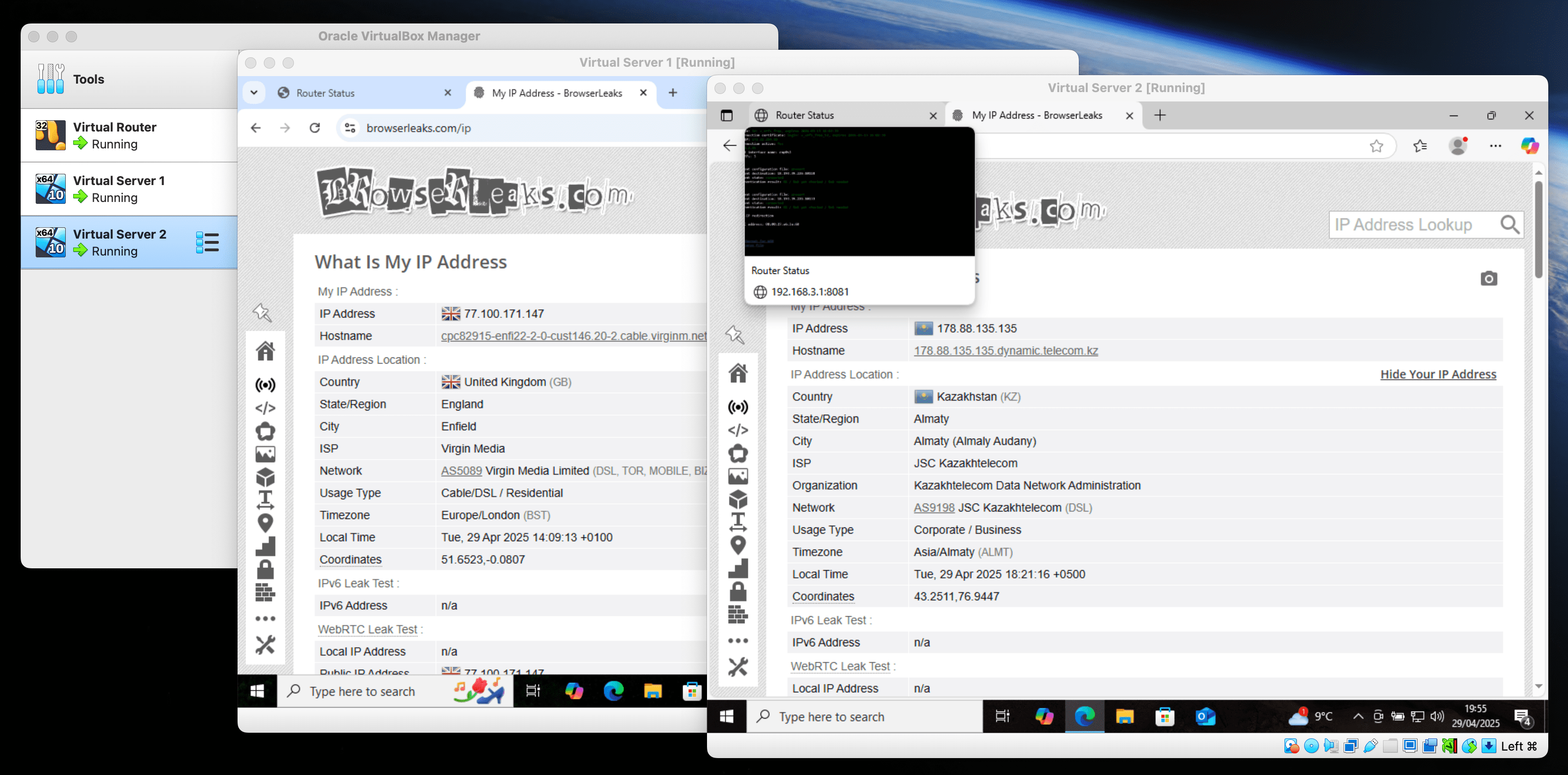Image resolution: width=1568 pixels, height=775 pixels.
Task: Expand the tab search dropdown in Virtual Server 1 browser
Action: 254,93
